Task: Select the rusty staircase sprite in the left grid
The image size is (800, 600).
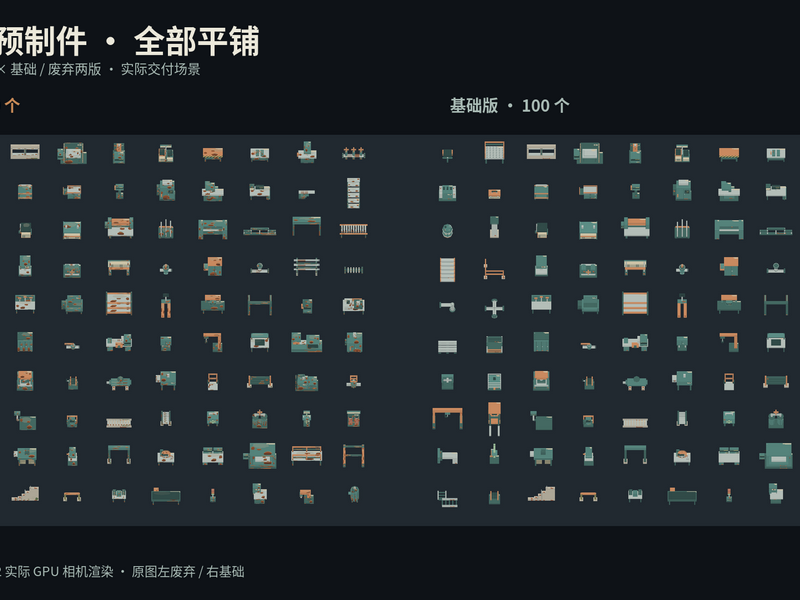Action: pos(25,493)
